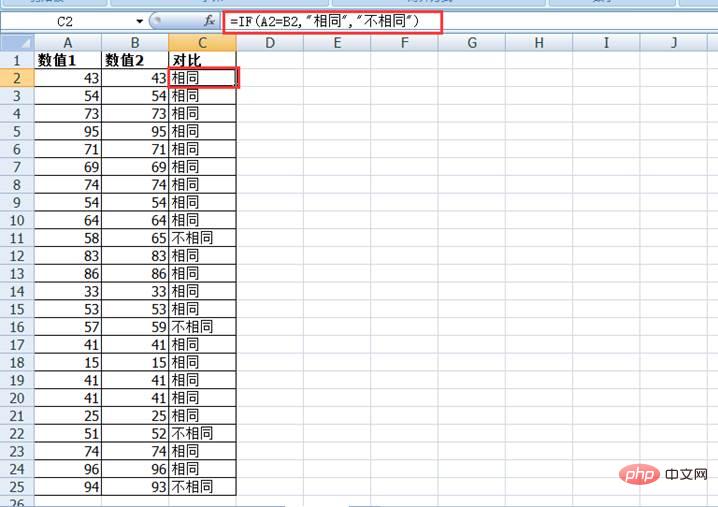Screen dimensions: 718x507
Task: Click cell B8 with value 74
Action: (x=135, y=185)
